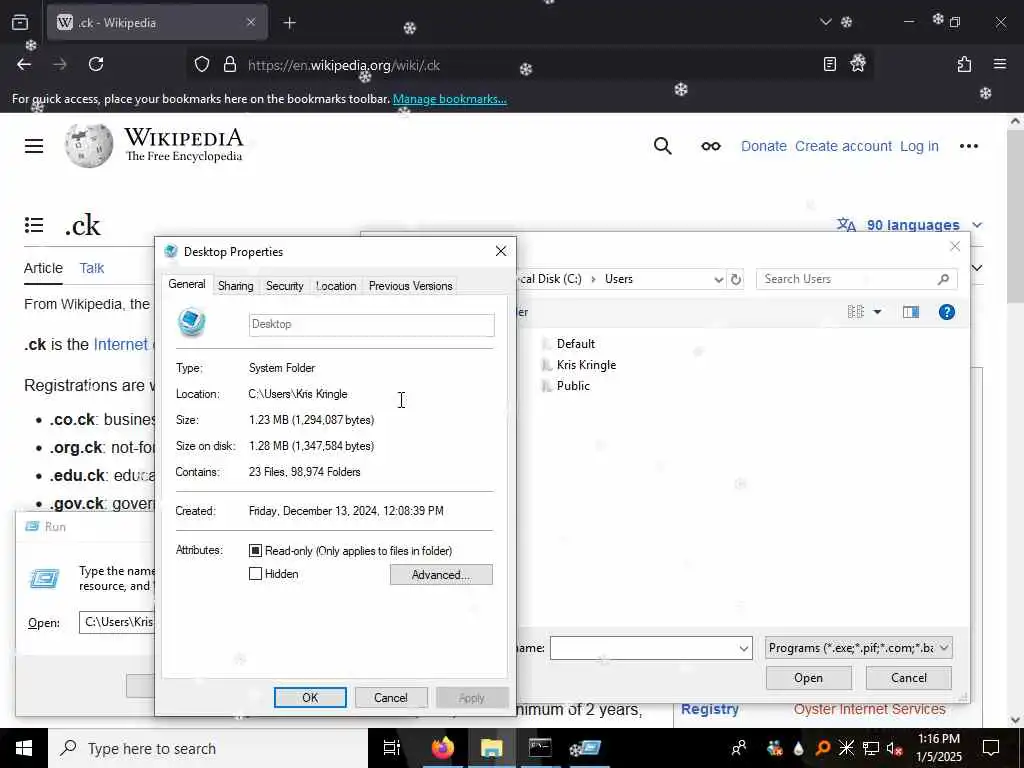Open a new browser tab

point(289,23)
